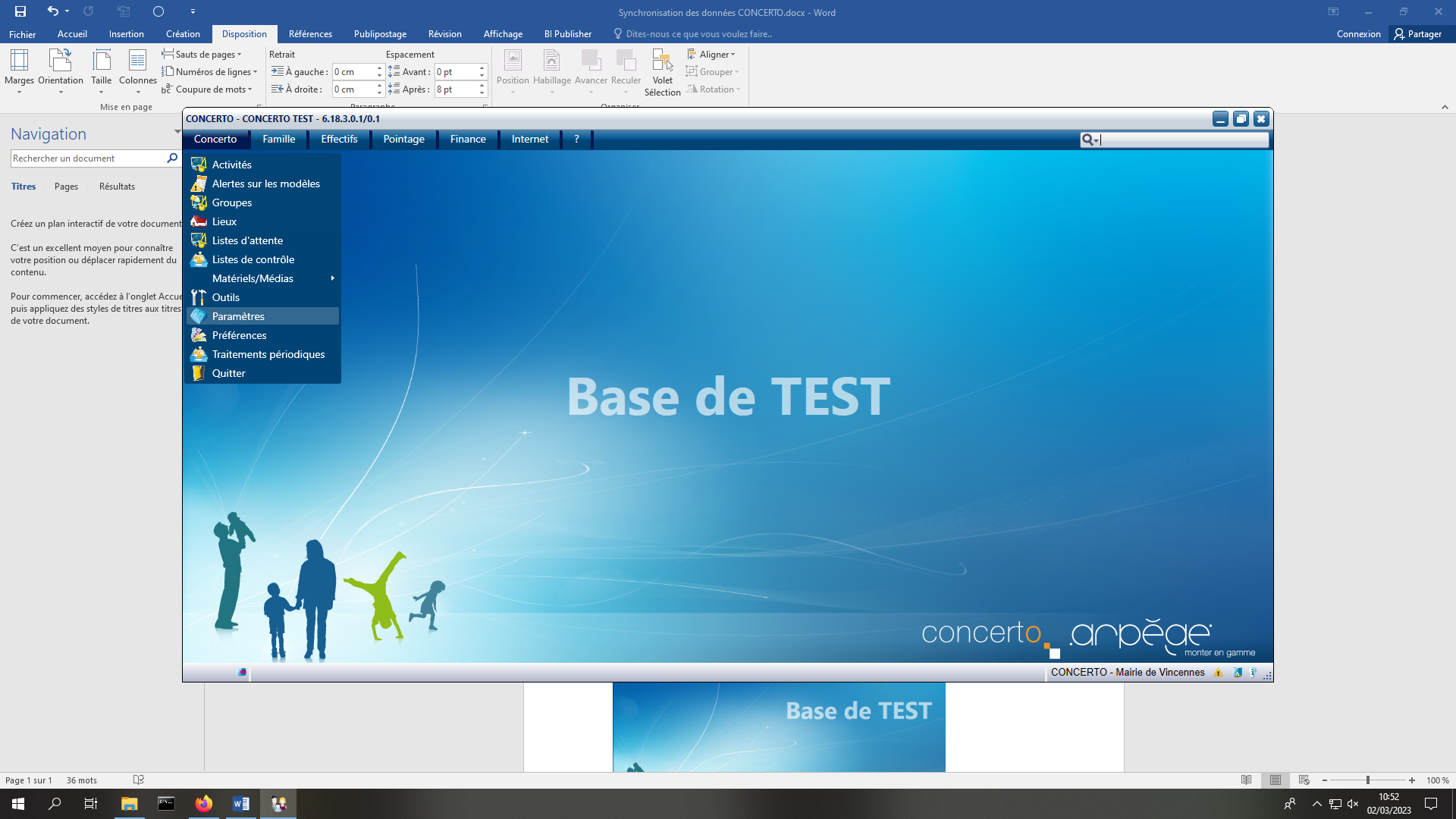1456x819 pixels.
Task: Open File Explorer from the taskbar
Action: 130,804
